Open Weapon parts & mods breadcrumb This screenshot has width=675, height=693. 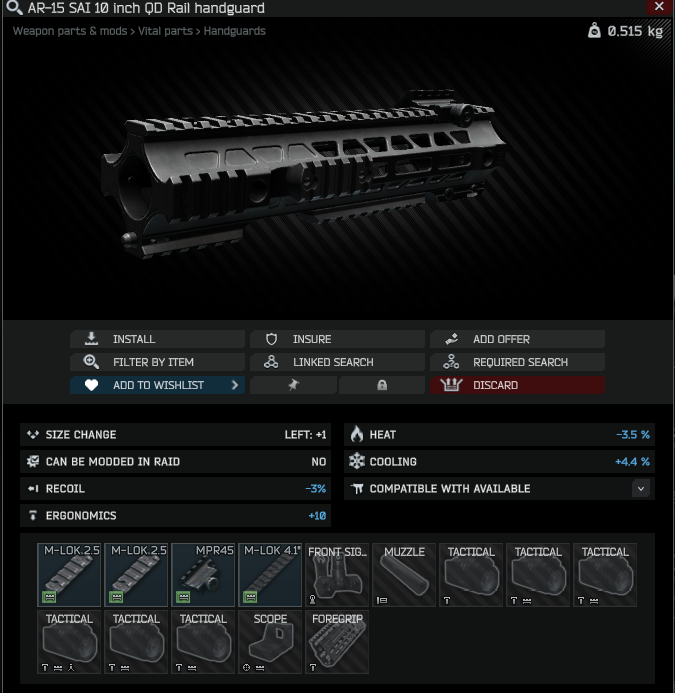pos(70,31)
